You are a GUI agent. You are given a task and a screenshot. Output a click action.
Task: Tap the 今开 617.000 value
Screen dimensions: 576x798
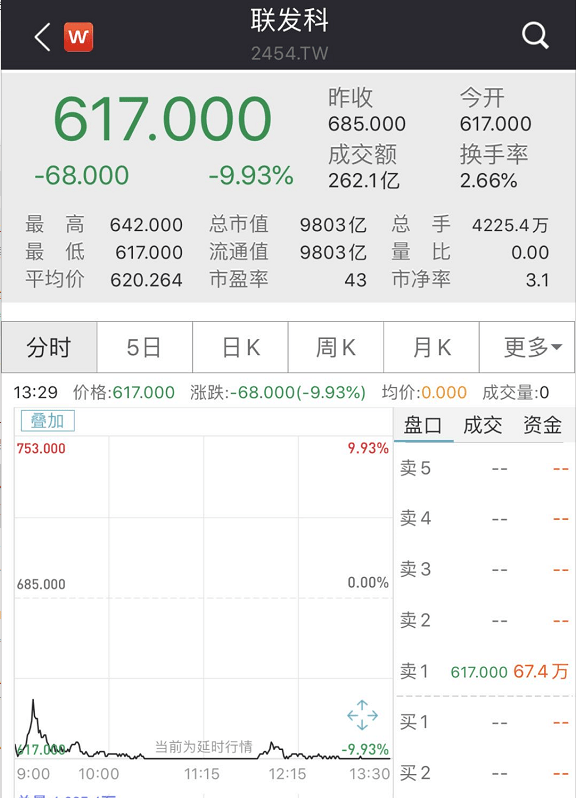(x=496, y=124)
